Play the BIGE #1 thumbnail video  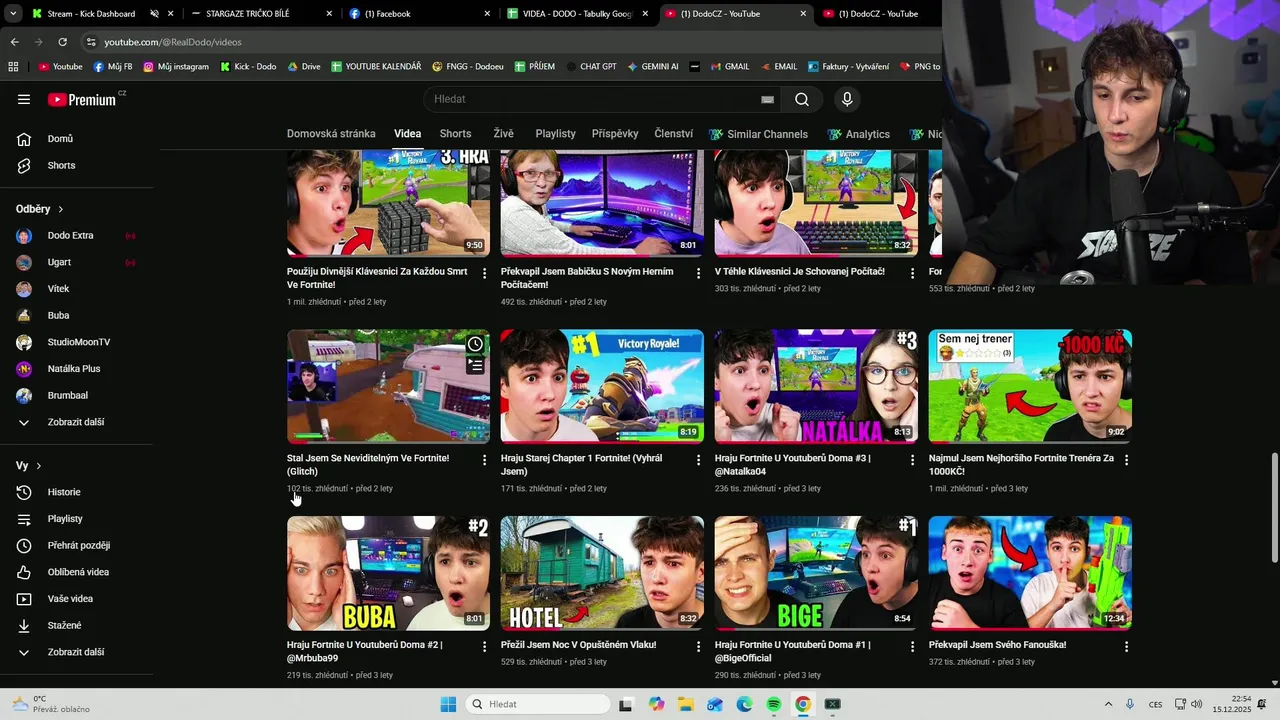tap(816, 573)
